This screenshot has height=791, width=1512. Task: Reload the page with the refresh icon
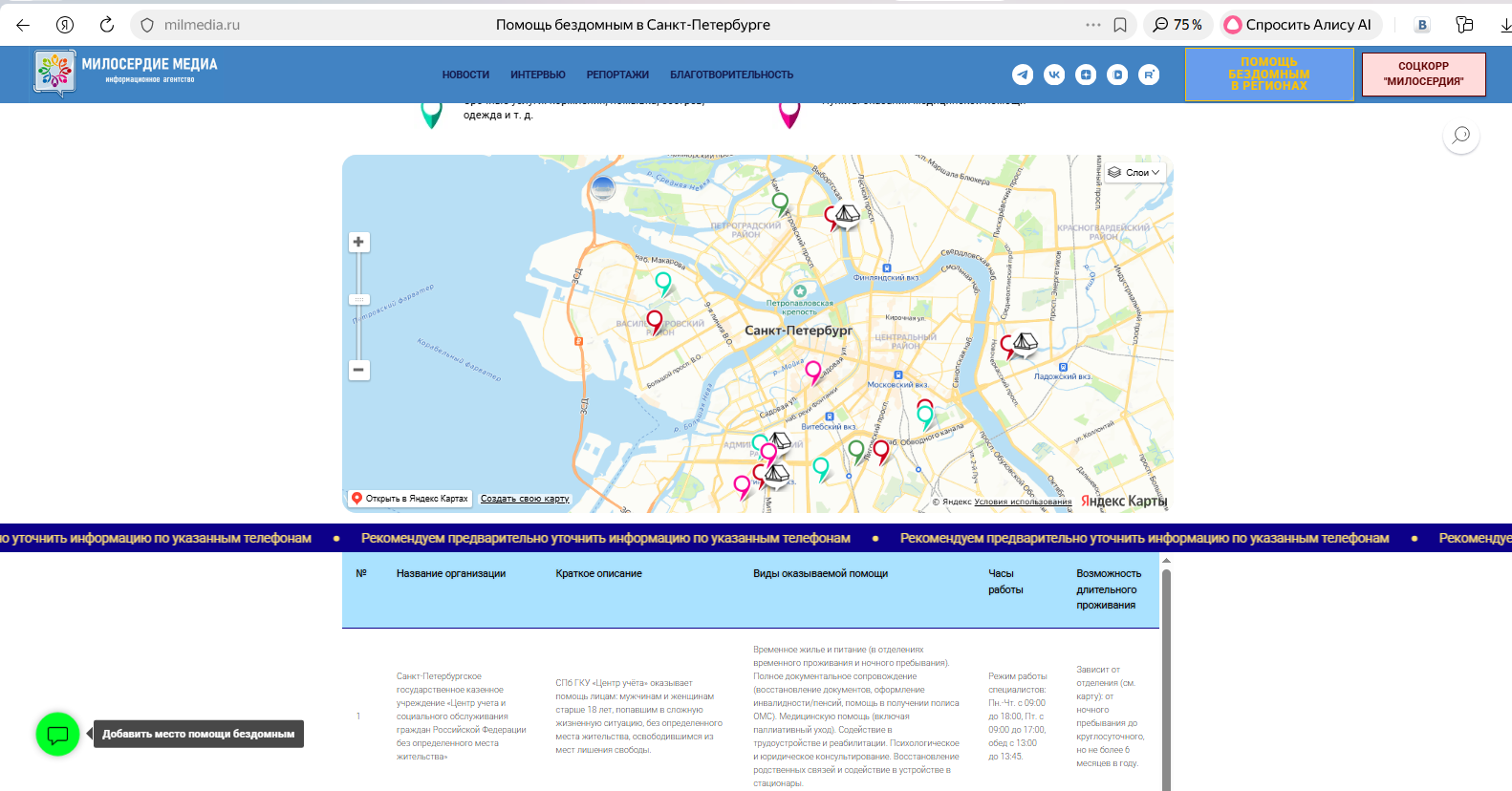coord(107,25)
